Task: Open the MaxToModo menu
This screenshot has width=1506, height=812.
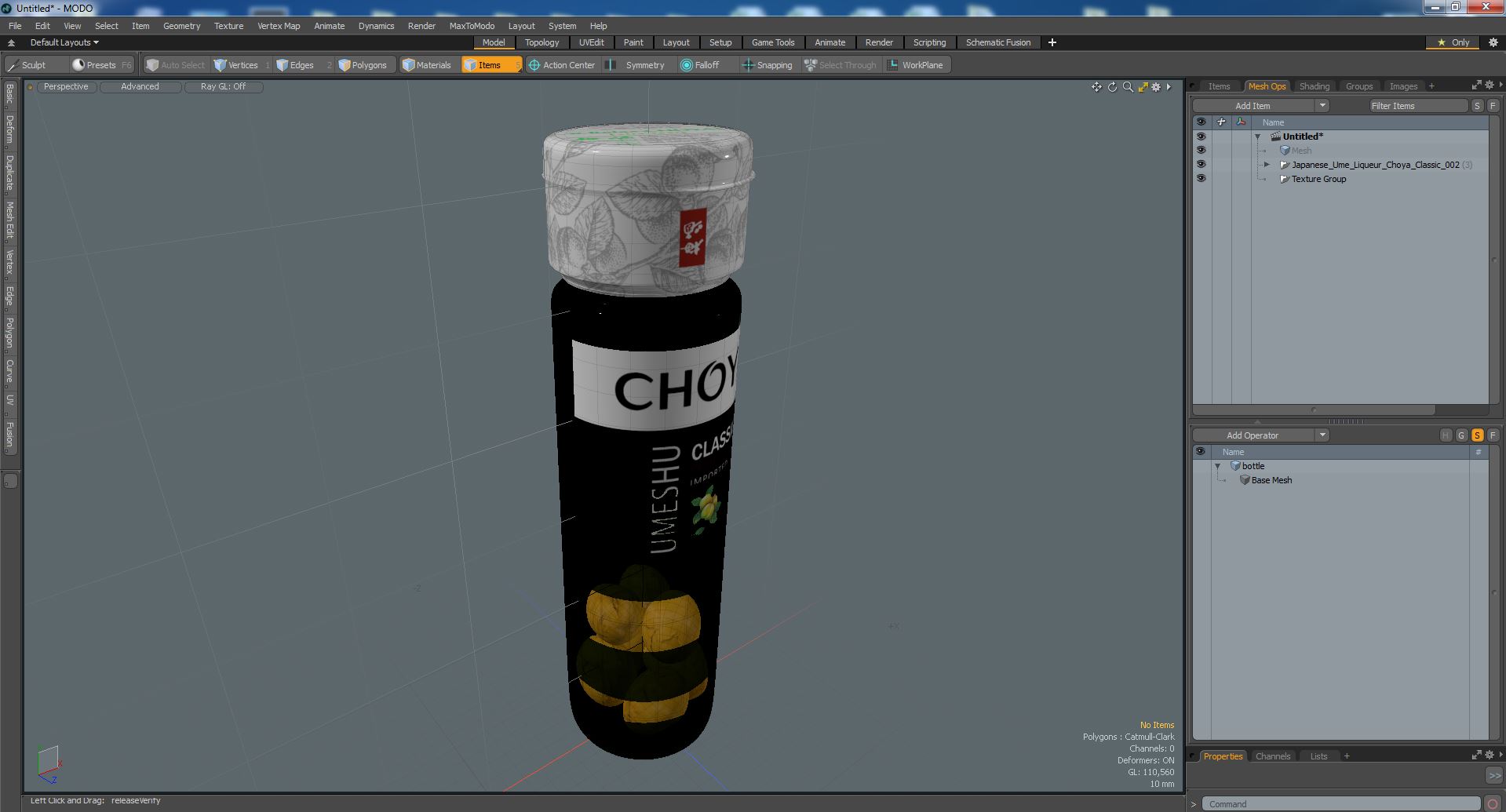Action: (x=472, y=26)
